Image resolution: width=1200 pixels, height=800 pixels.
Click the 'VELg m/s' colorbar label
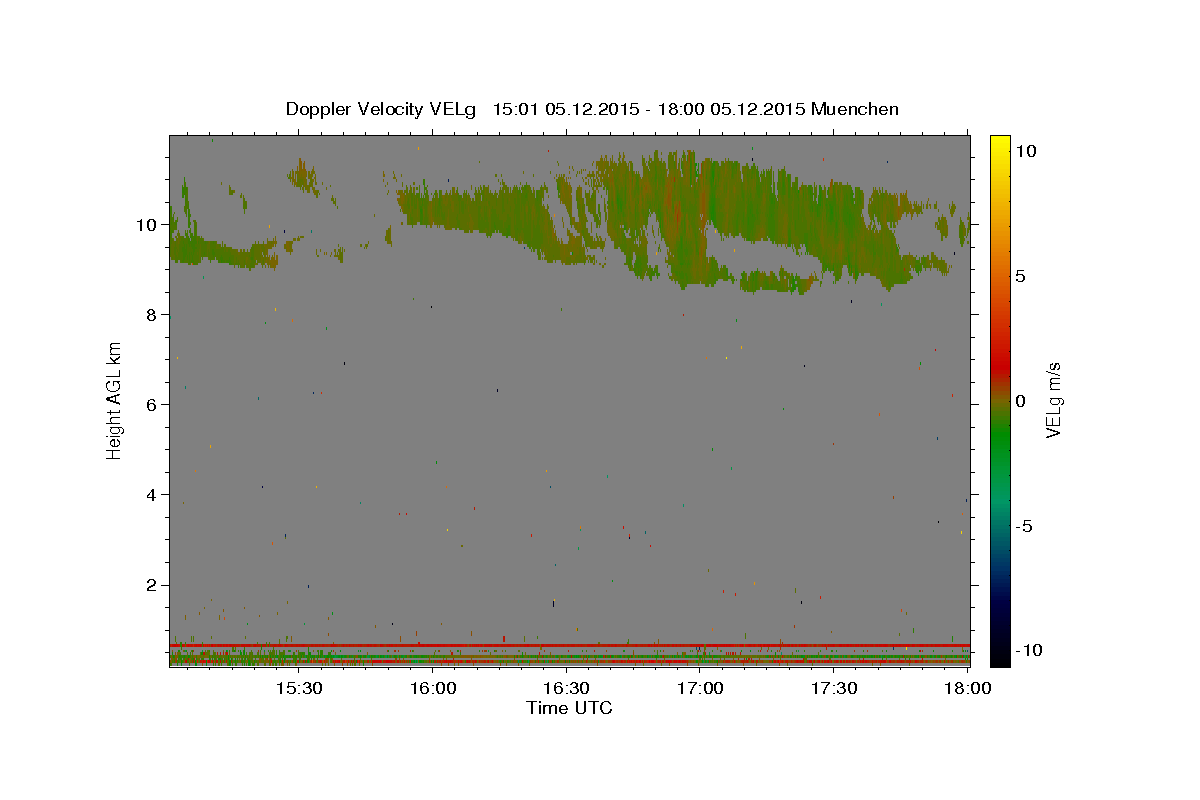1054,401
